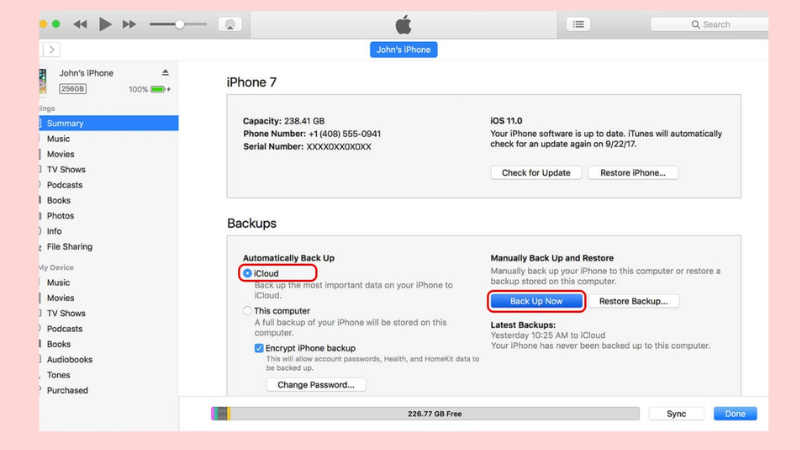
Task: Click the serial number XXXX0XX0X0XX
Action: tap(339, 146)
